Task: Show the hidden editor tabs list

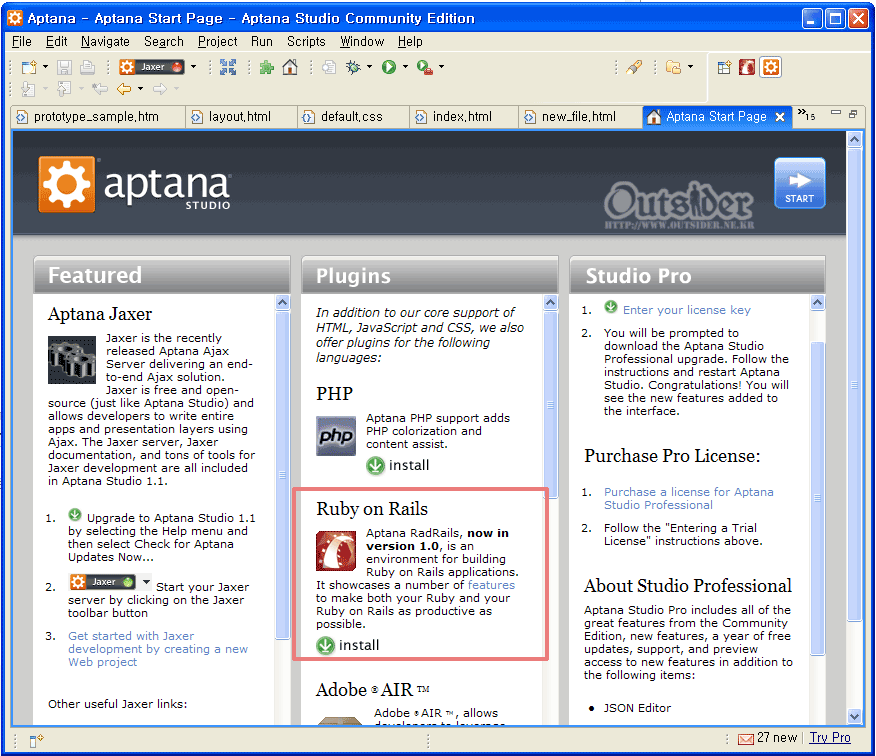Action: pyautogui.click(x=807, y=115)
